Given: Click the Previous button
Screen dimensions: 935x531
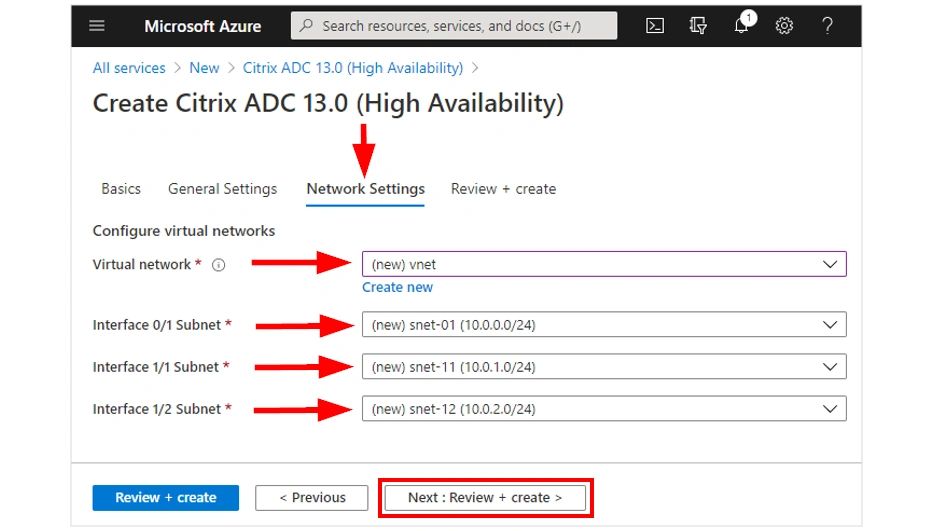Looking at the screenshot, I should point(312,498).
